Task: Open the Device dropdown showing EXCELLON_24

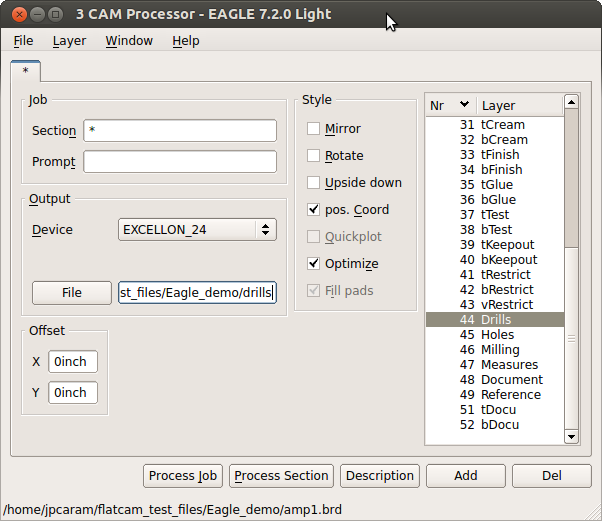Action: click(x=197, y=230)
